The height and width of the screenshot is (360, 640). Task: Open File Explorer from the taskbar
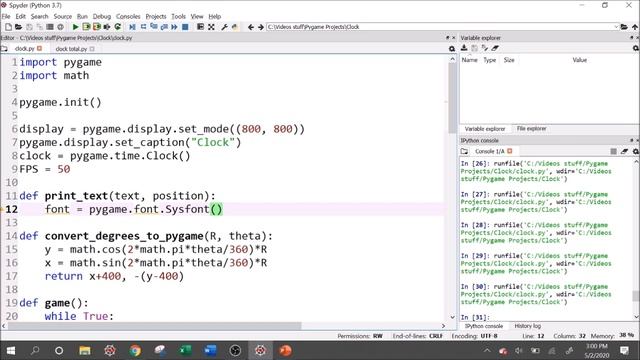click(x=84, y=351)
